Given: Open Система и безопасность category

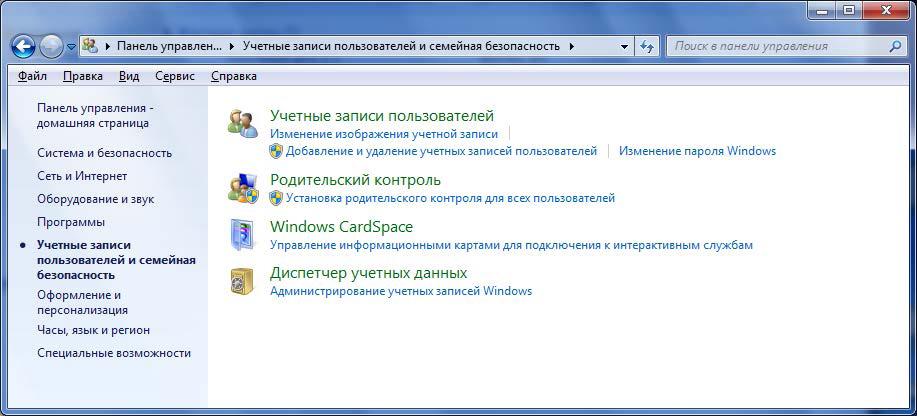Looking at the screenshot, I should (x=105, y=153).
